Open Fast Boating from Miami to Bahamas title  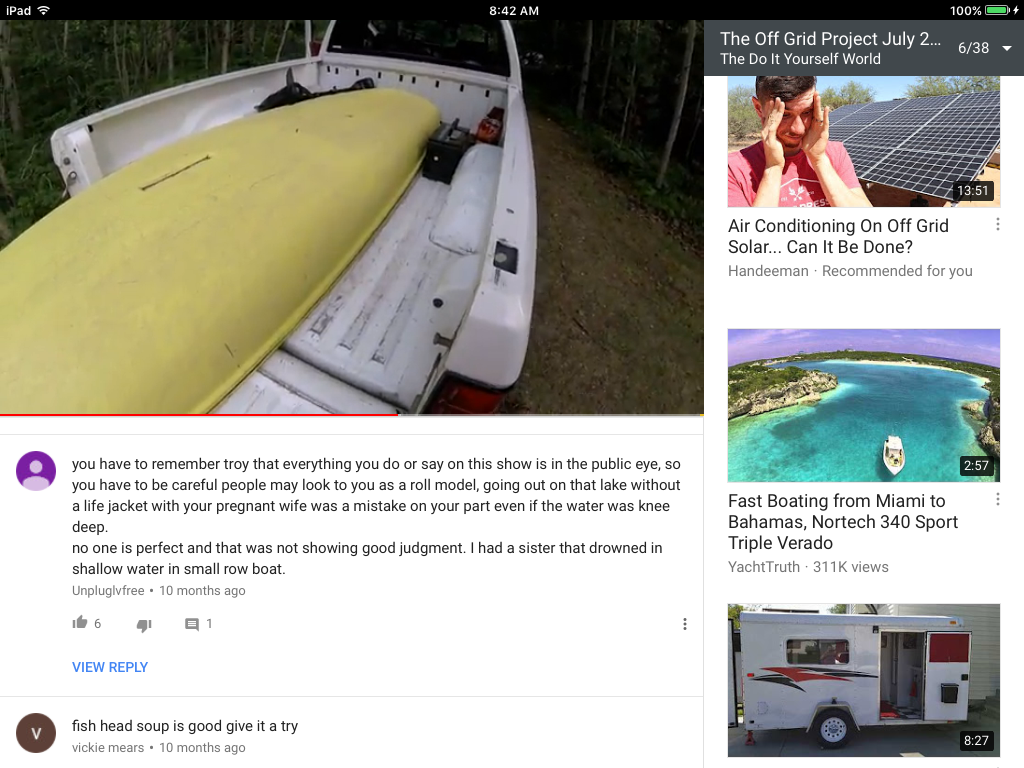842,522
